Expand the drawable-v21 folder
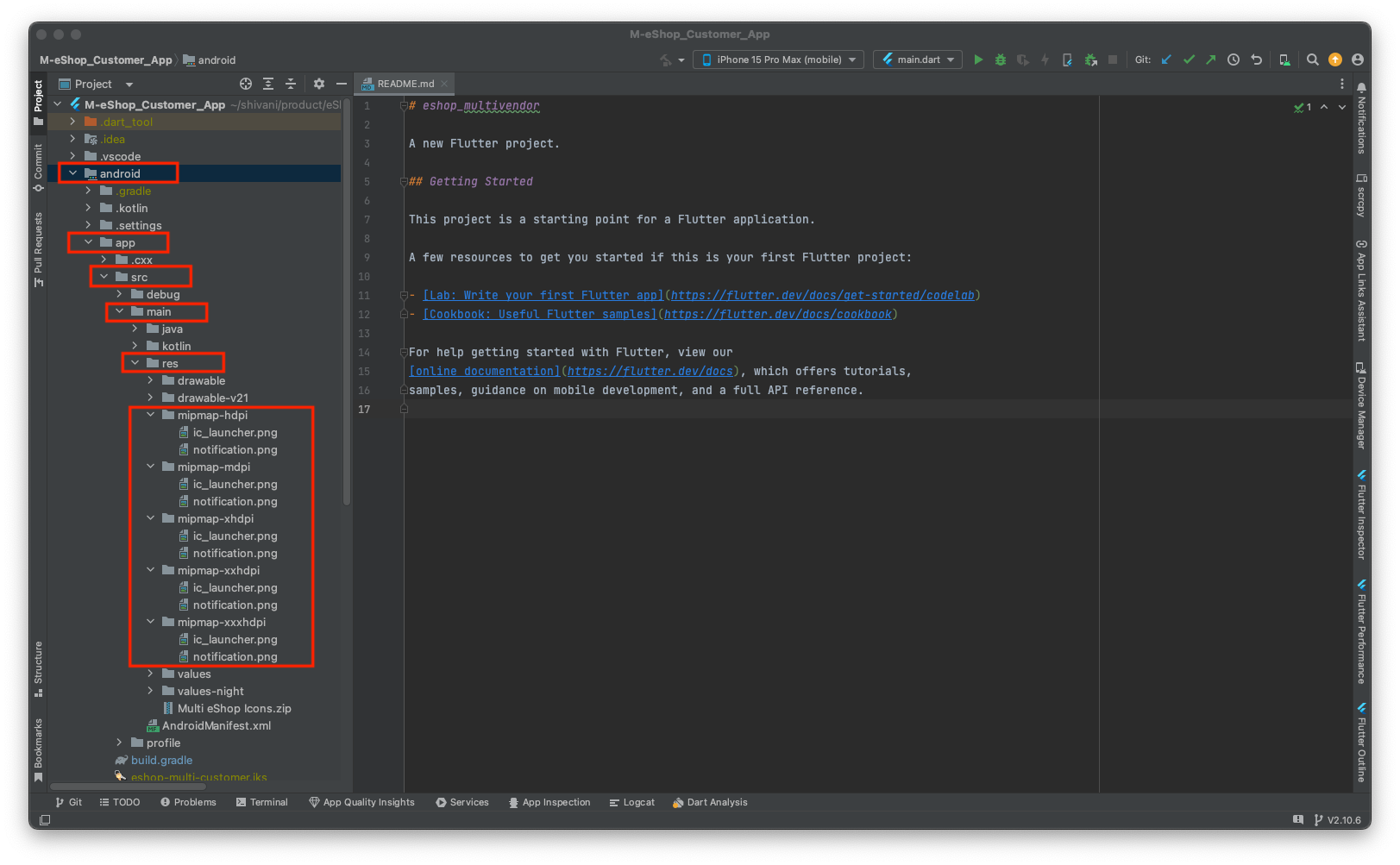The width and height of the screenshot is (1400, 865). (150, 398)
